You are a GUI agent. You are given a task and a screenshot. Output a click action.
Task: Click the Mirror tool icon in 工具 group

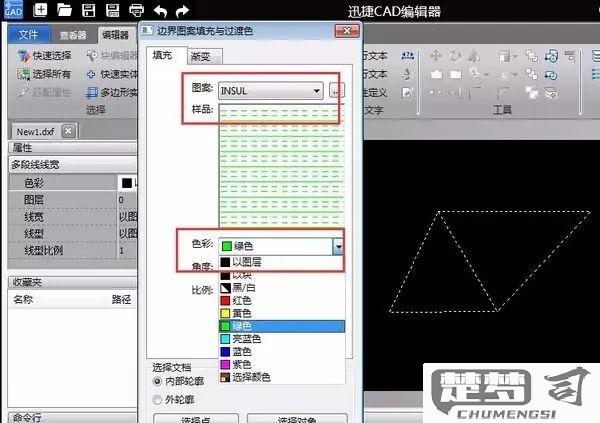tap(474, 56)
